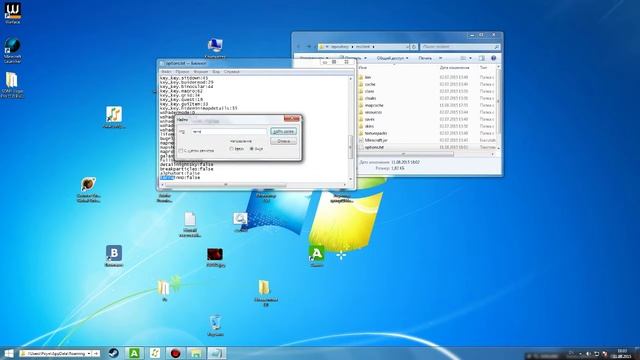Sort Explorer files by Name column header
The width and height of the screenshot is (640, 360).
tap(363, 68)
